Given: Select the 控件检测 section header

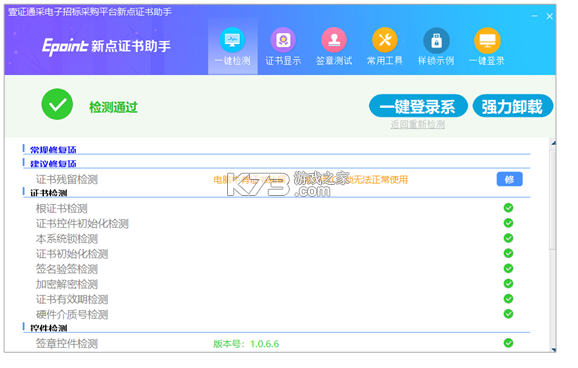Looking at the screenshot, I should click(49, 328).
